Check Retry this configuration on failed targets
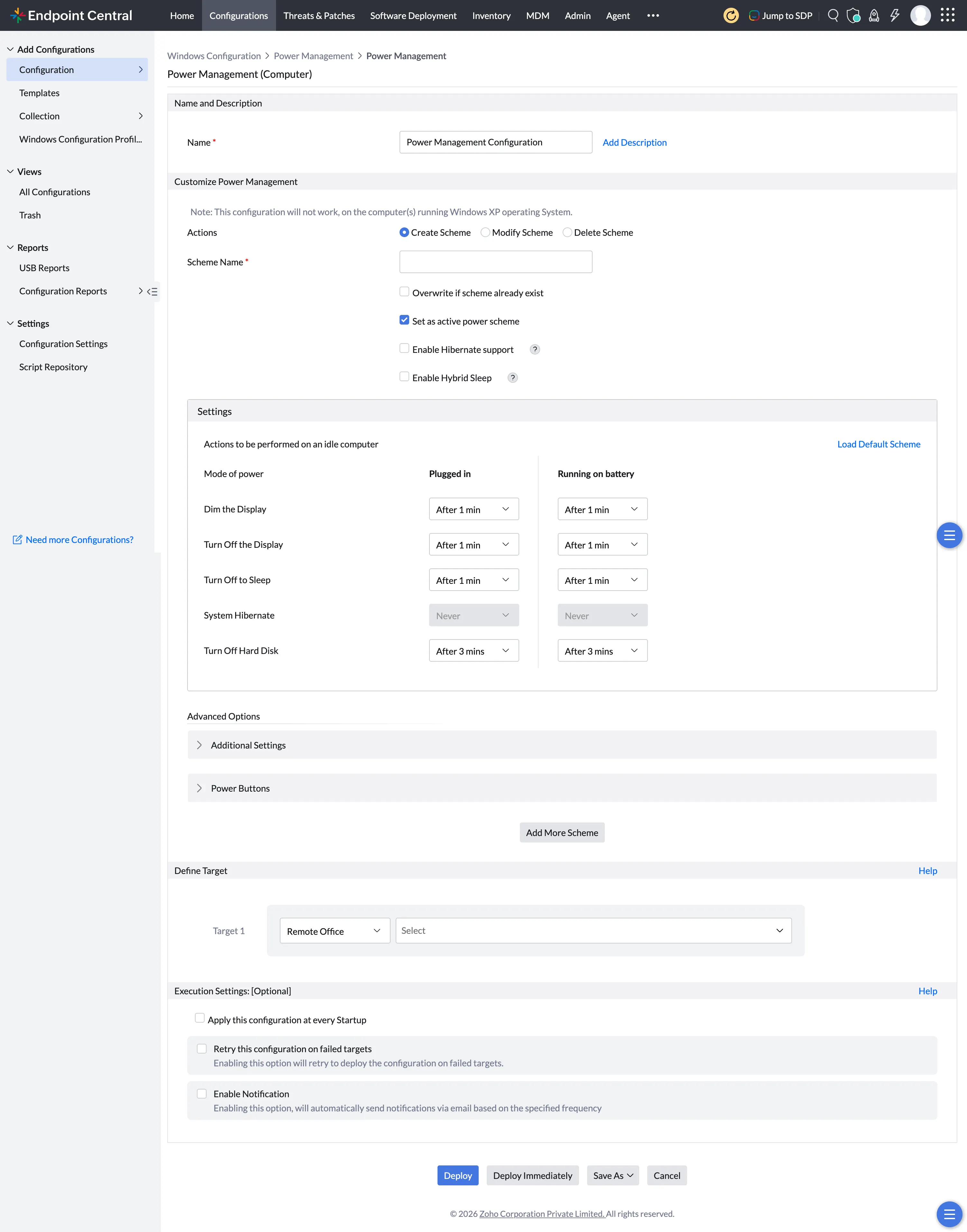The image size is (967, 1232). (x=202, y=1049)
